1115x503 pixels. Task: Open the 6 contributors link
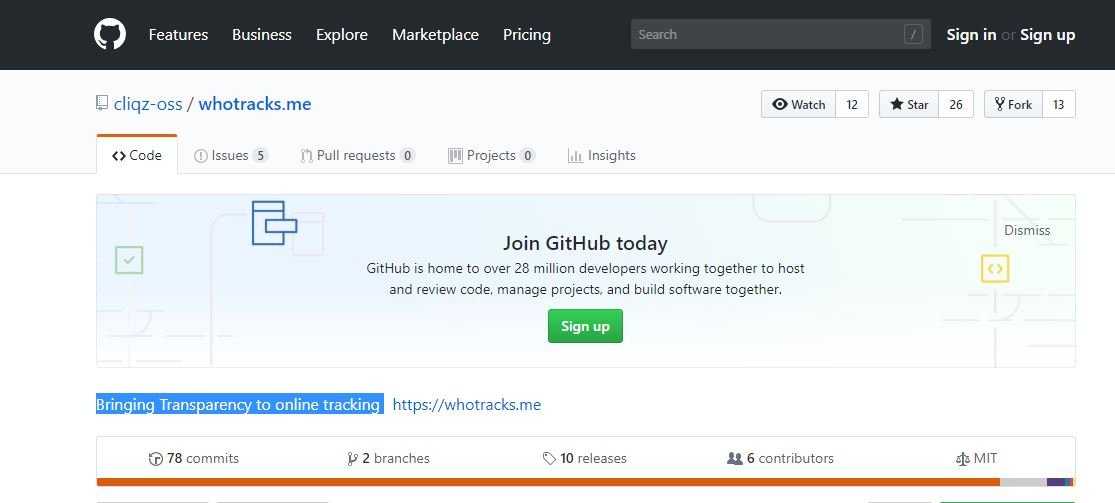(x=780, y=458)
